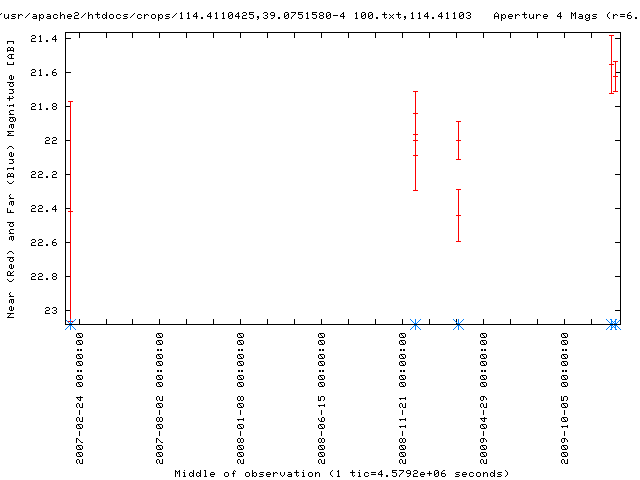Click the 2009-10-05 00:00:00 date label

[x=564, y=398]
